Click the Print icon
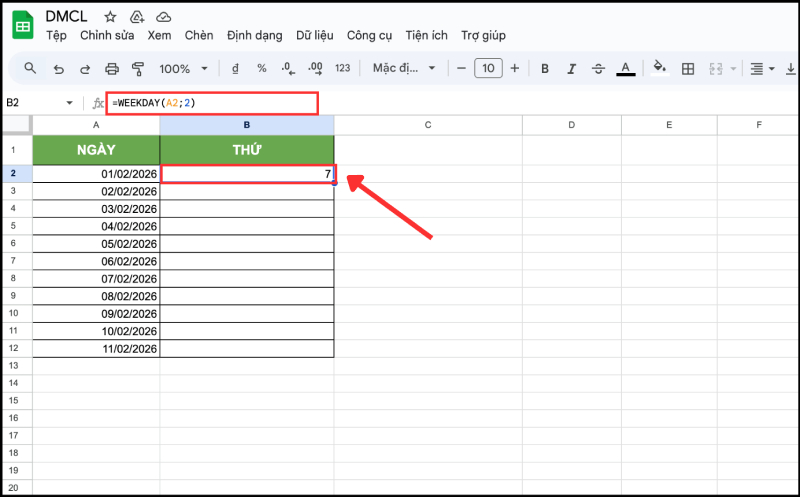 click(x=112, y=69)
